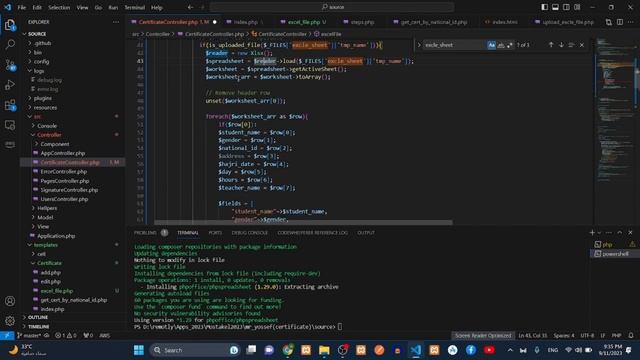Open the AWS toolkit view
640x360 pixels.
point(10,144)
